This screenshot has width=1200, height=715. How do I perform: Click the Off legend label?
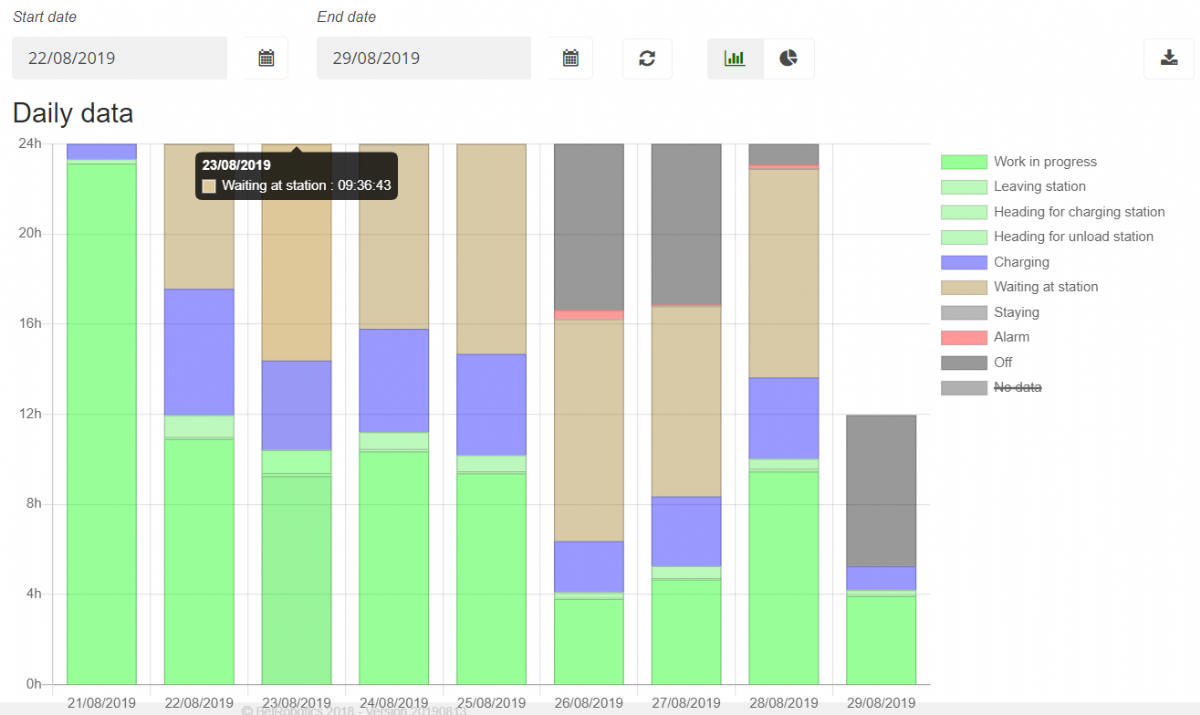1003,362
